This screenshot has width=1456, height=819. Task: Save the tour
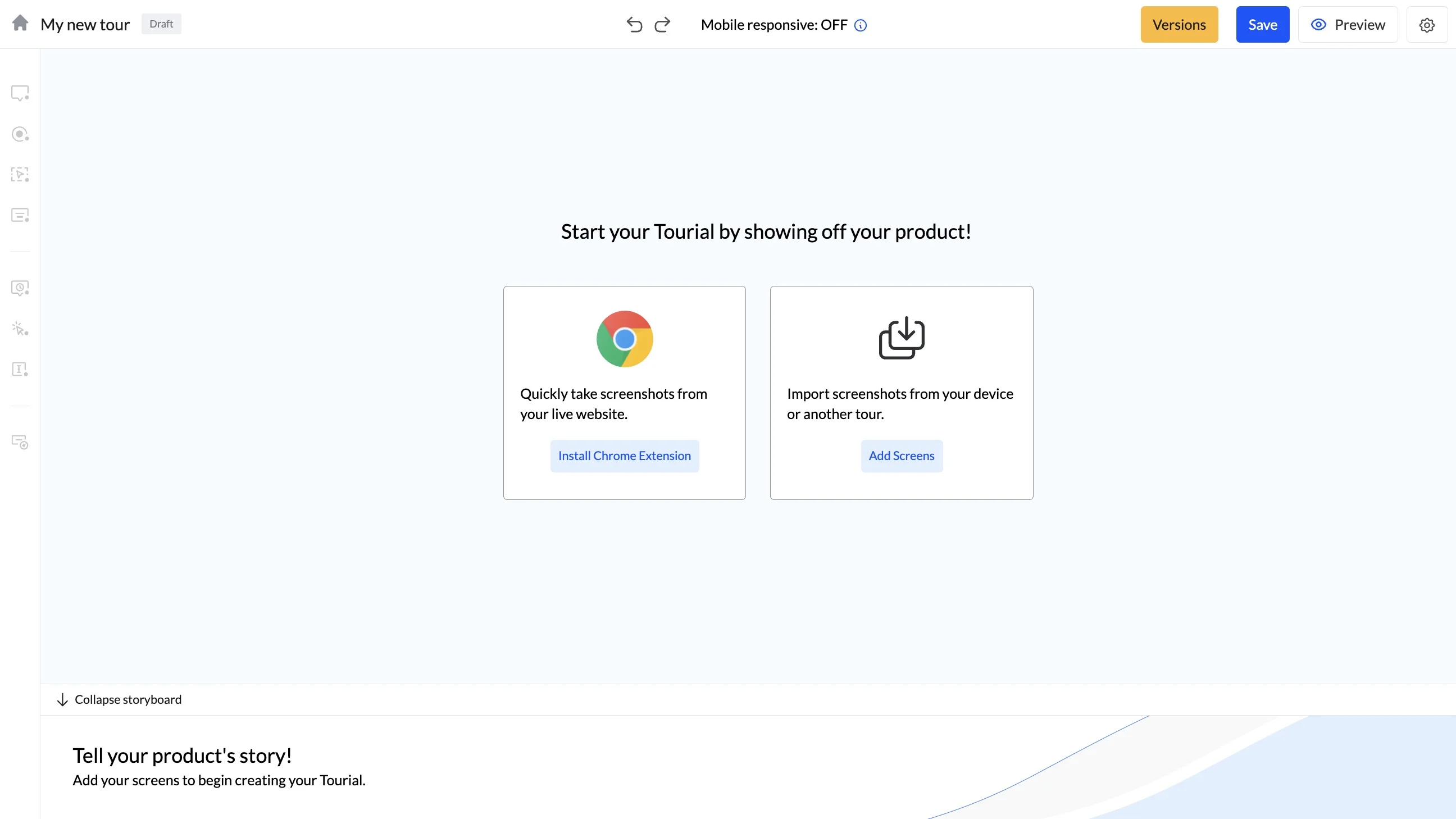point(1263,25)
